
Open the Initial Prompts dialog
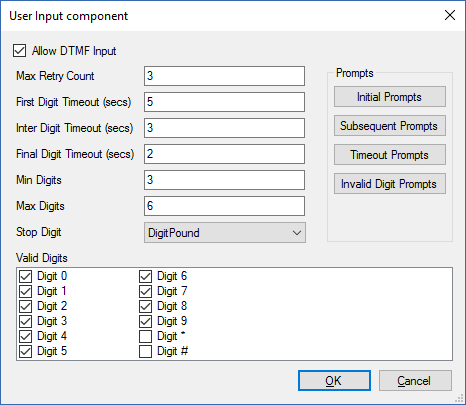[390, 97]
